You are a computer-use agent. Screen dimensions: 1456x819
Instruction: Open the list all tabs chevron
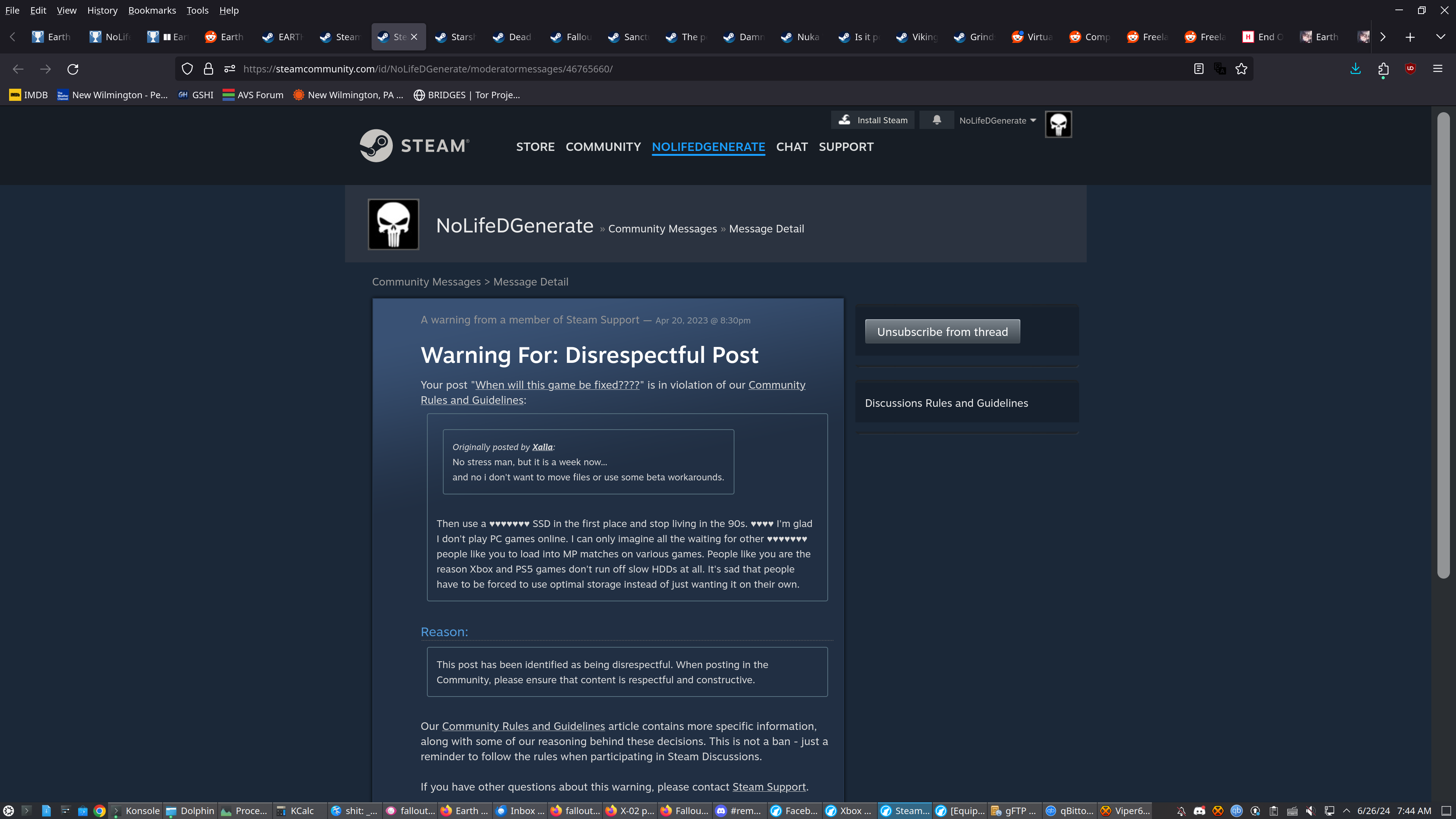(1440, 37)
